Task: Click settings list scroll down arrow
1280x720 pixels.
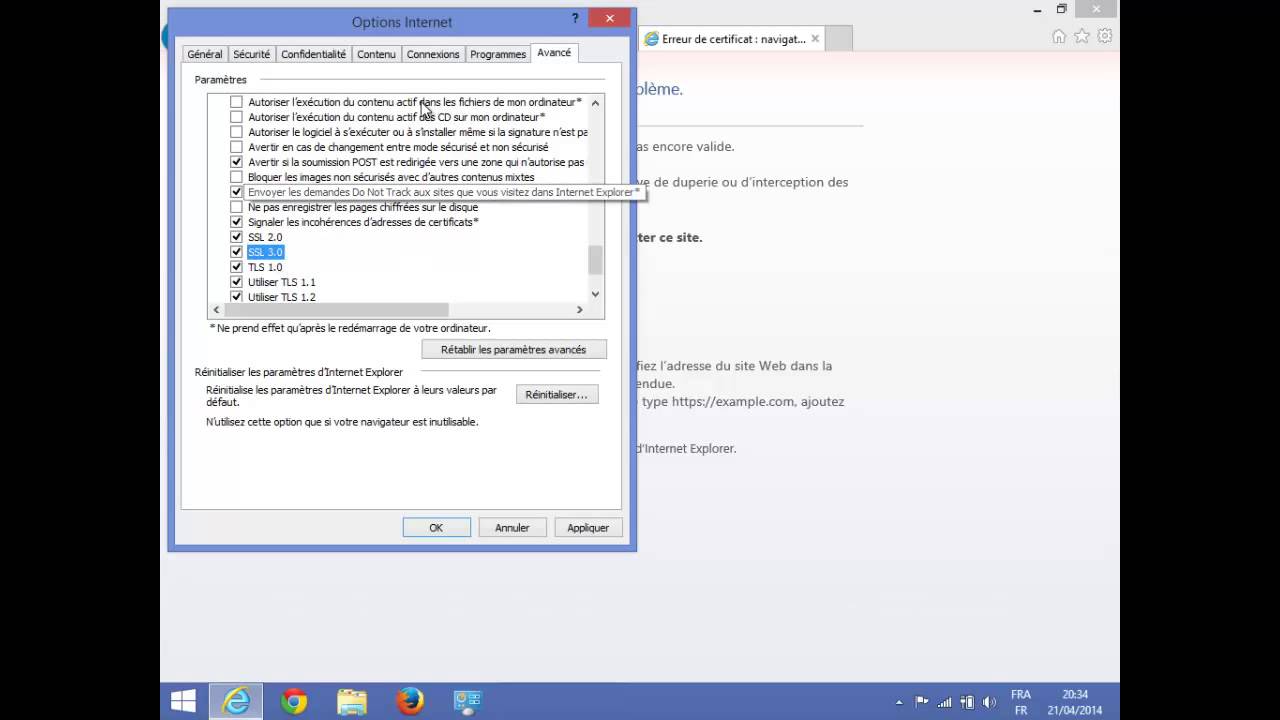Action: pos(595,294)
